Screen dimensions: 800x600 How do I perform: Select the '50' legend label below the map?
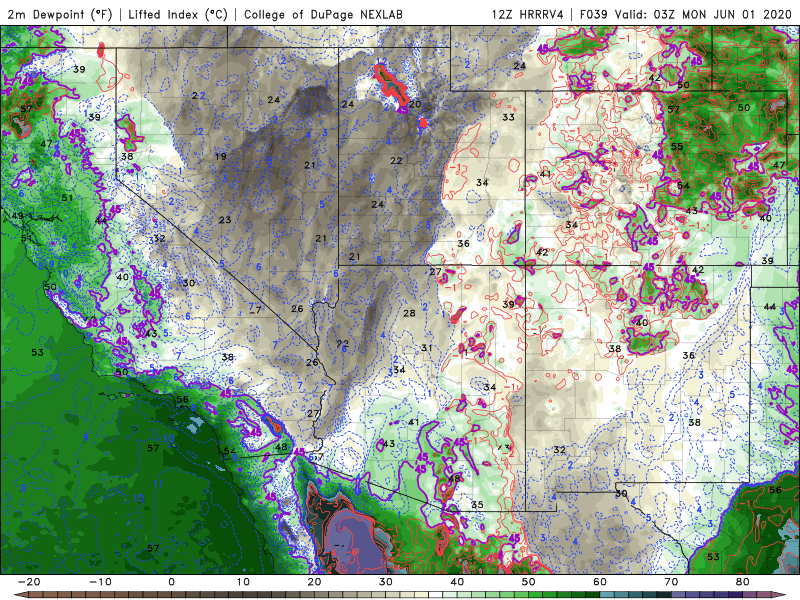(x=529, y=582)
